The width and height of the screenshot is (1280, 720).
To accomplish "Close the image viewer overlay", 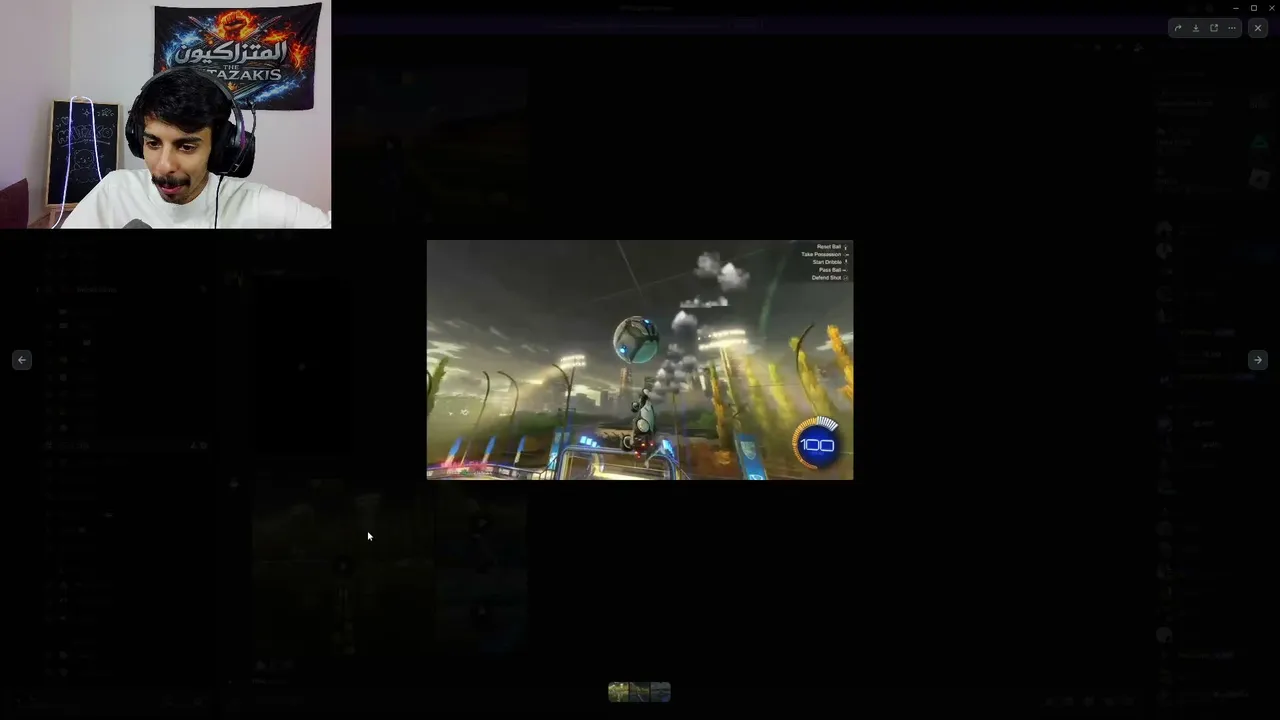I will coord(1258,28).
